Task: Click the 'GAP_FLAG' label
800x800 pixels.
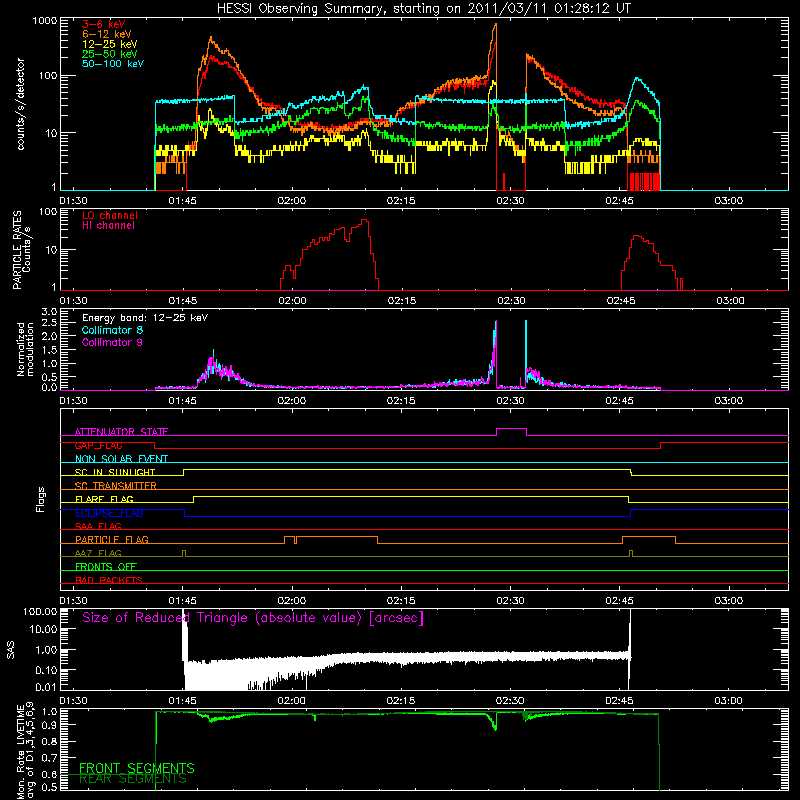Action: coord(98,445)
